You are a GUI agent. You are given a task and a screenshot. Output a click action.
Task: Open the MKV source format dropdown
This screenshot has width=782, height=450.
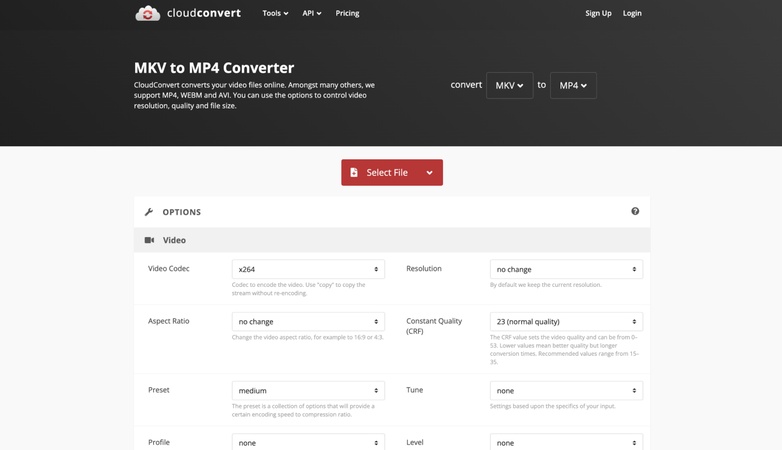pos(509,85)
